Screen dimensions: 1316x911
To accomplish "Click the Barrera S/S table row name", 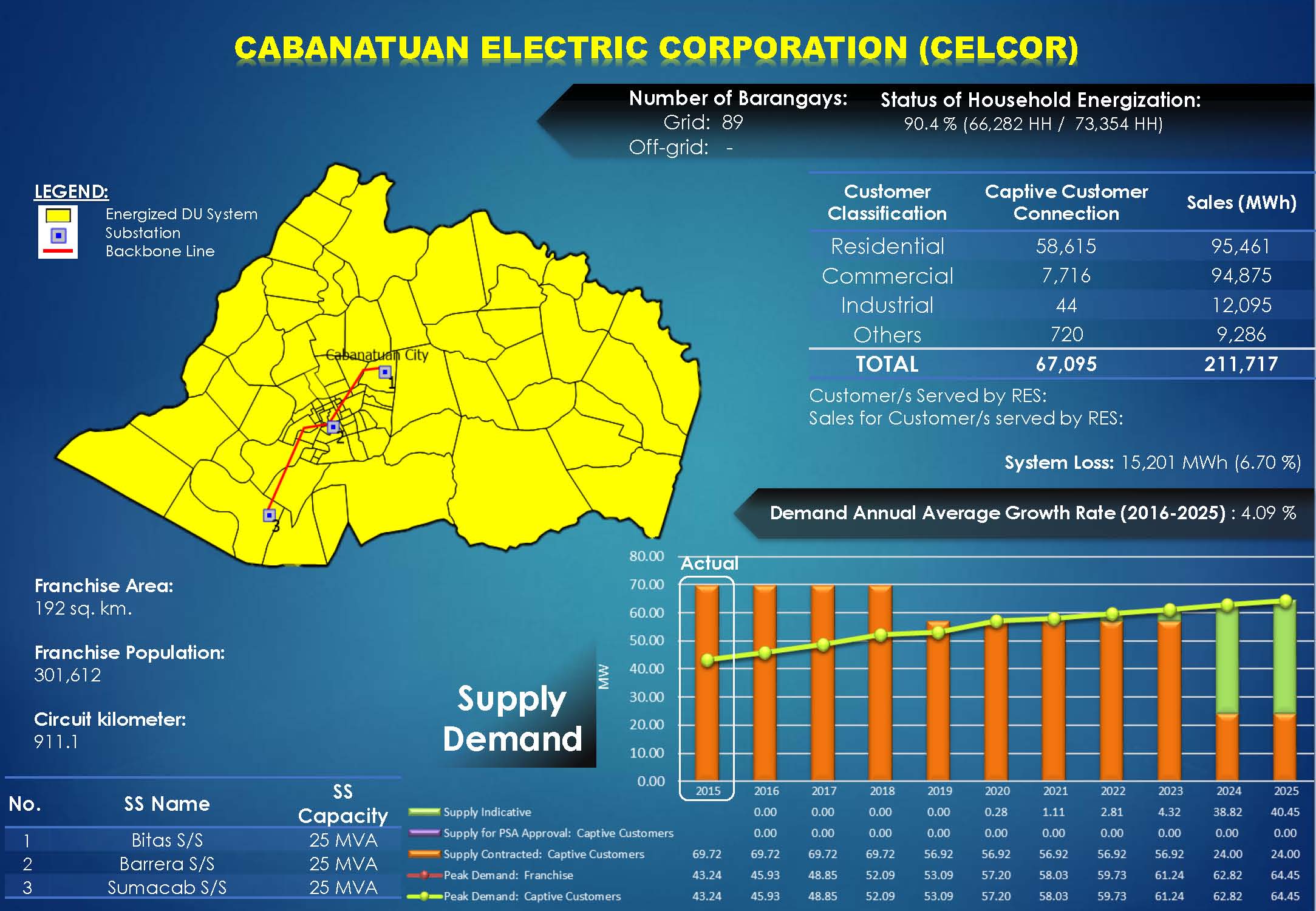I will 167,864.
